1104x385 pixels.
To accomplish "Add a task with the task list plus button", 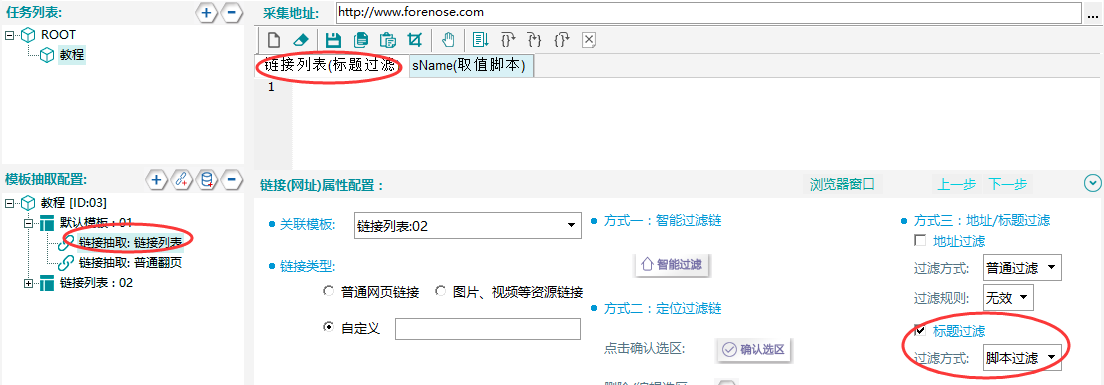I will [206, 13].
